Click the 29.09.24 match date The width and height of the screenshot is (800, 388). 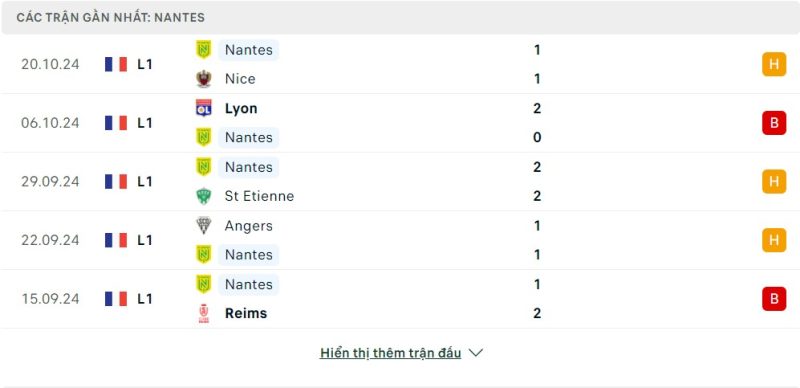click(x=50, y=182)
